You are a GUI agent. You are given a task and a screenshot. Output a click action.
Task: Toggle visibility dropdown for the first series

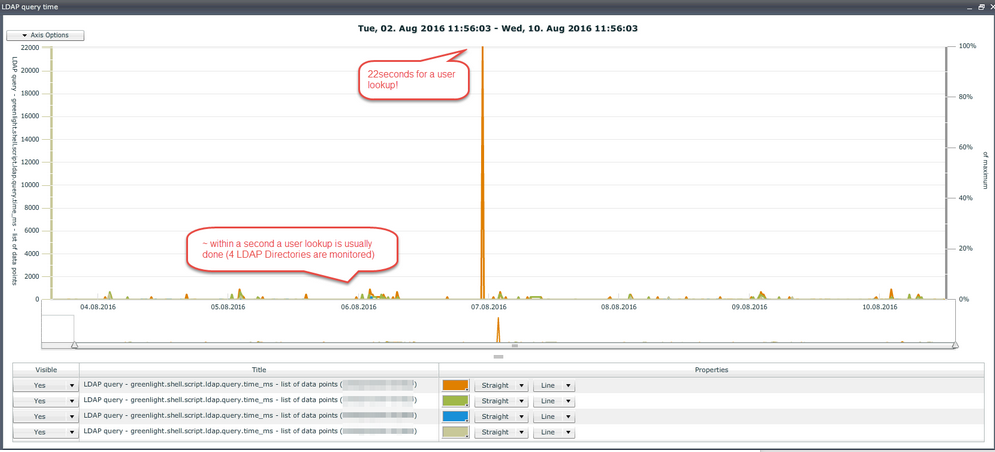click(x=45, y=385)
